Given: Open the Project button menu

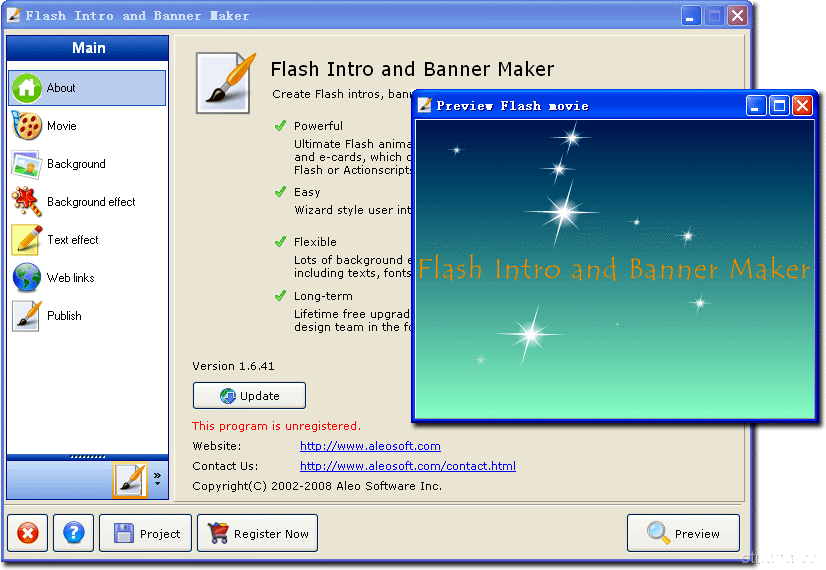Looking at the screenshot, I should pos(146,533).
